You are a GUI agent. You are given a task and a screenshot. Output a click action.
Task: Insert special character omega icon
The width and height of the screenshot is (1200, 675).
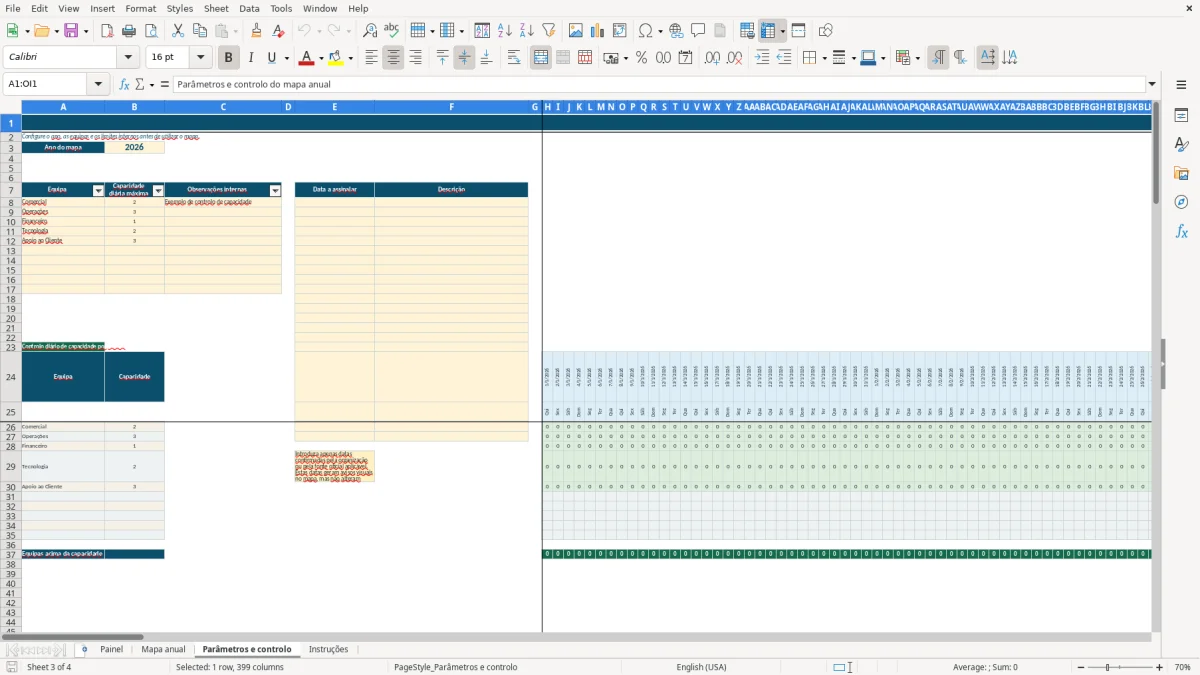click(645, 31)
